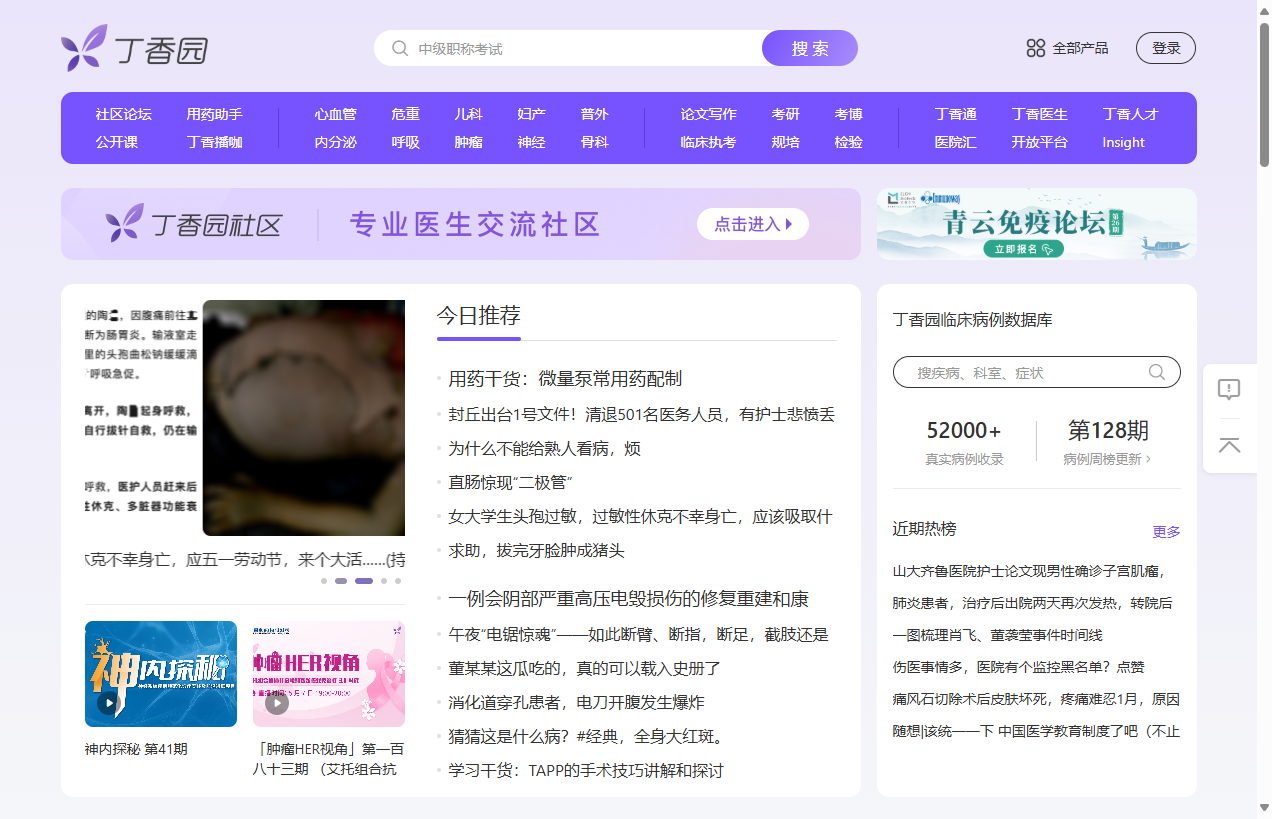Click the magnifier in the case database search box
The image size is (1272, 819).
pyautogui.click(x=1157, y=371)
